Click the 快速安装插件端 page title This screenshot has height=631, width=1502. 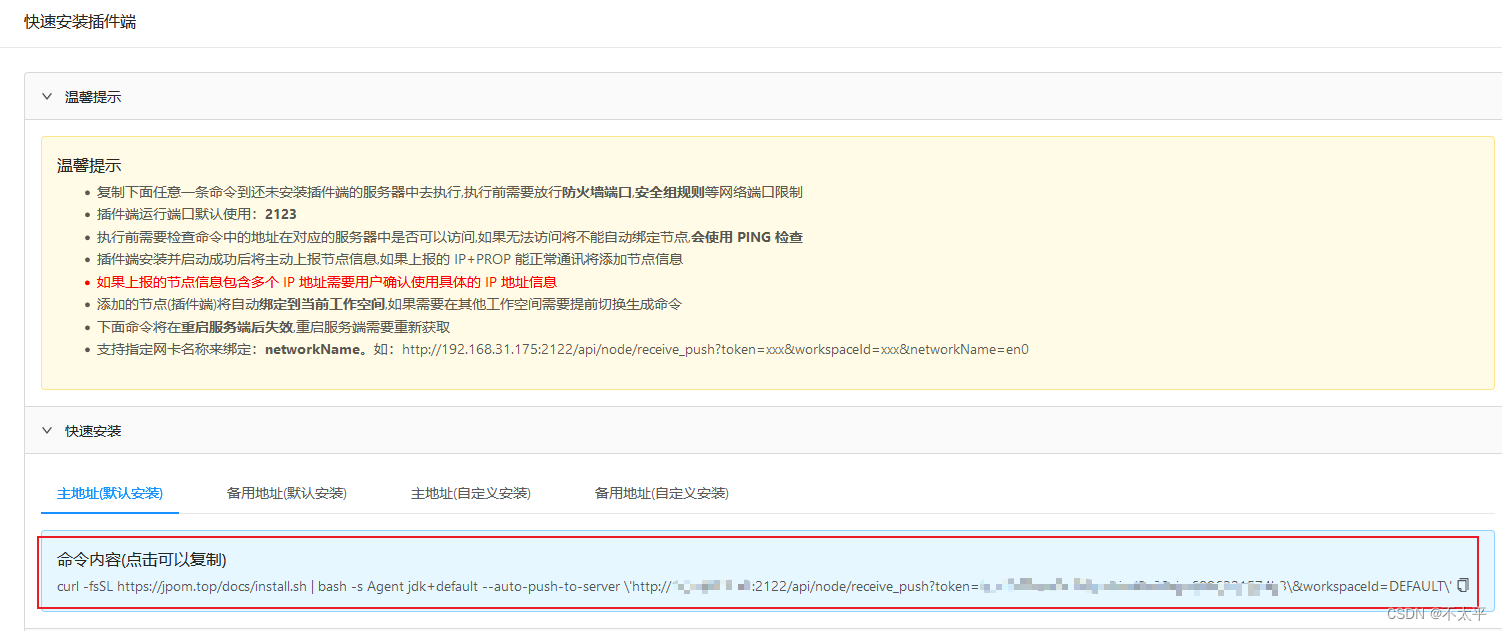80,21
